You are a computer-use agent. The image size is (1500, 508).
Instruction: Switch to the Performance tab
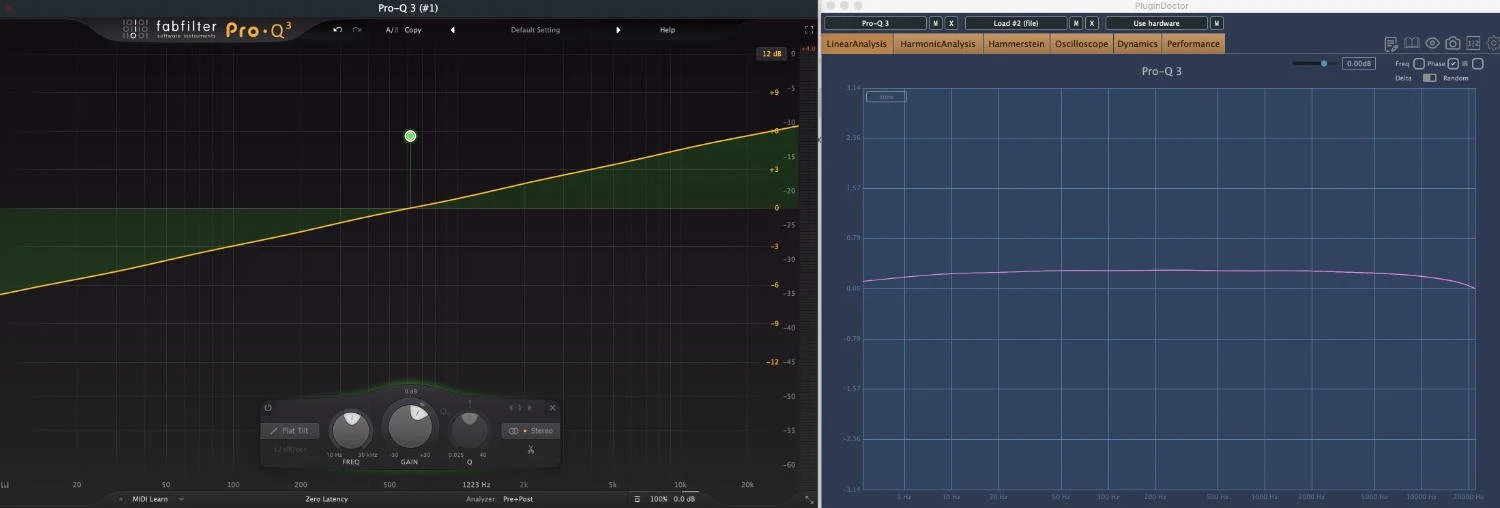tap(1193, 44)
